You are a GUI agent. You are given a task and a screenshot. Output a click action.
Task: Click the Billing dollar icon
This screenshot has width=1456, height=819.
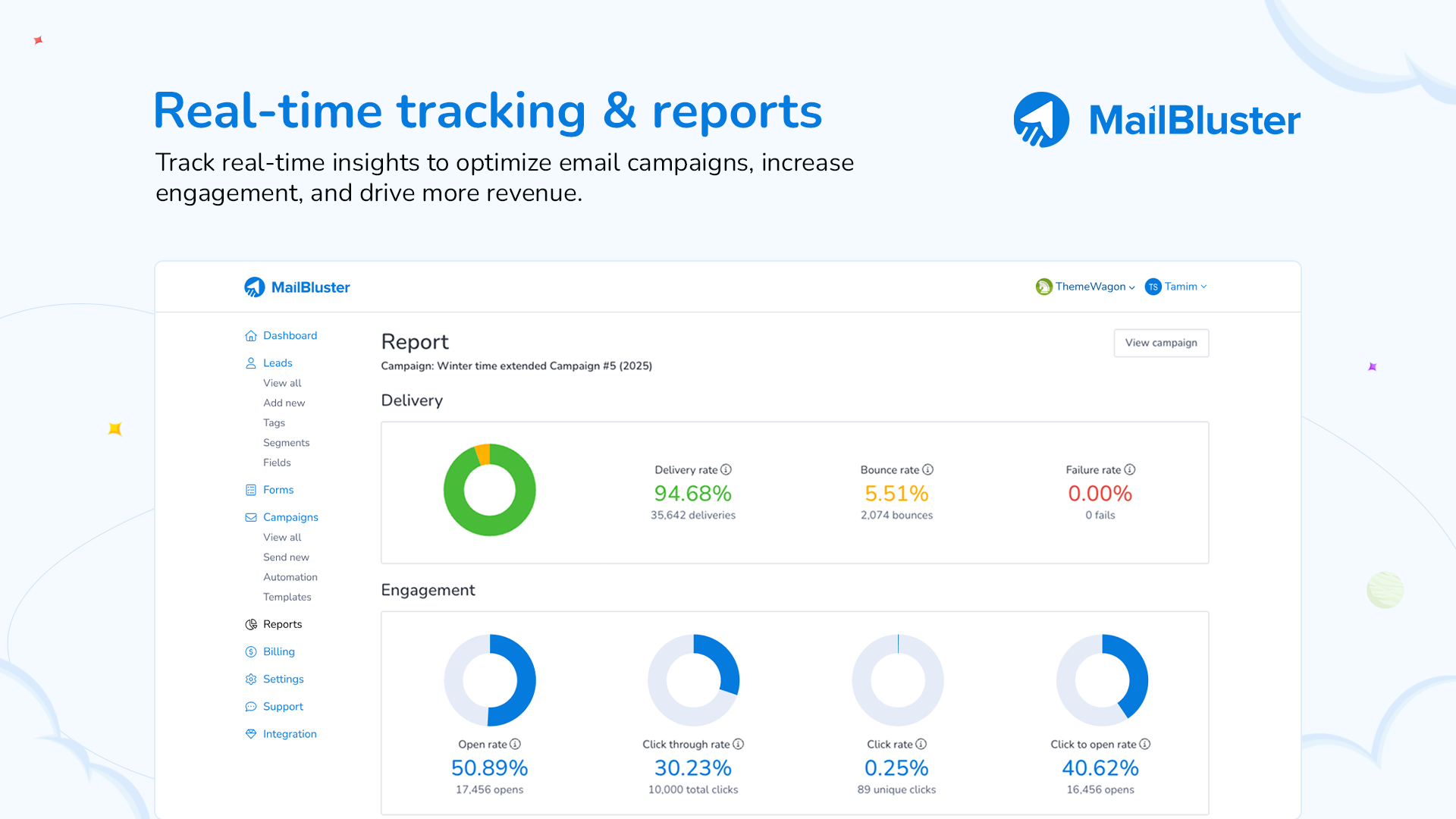point(251,651)
